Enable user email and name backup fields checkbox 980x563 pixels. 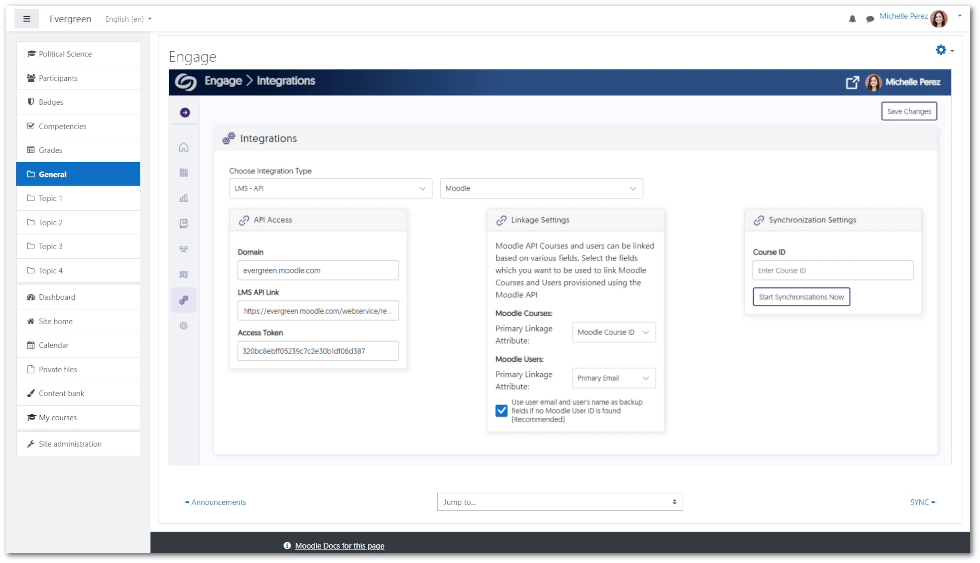[501, 411]
